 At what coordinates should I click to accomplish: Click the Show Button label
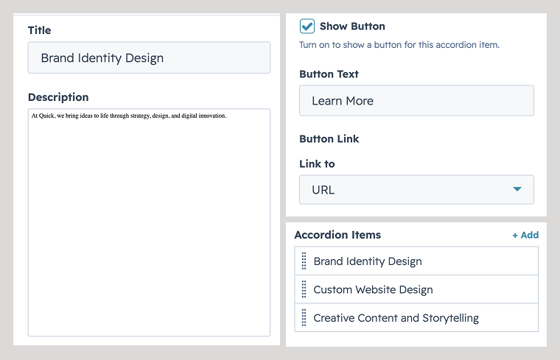coord(352,26)
